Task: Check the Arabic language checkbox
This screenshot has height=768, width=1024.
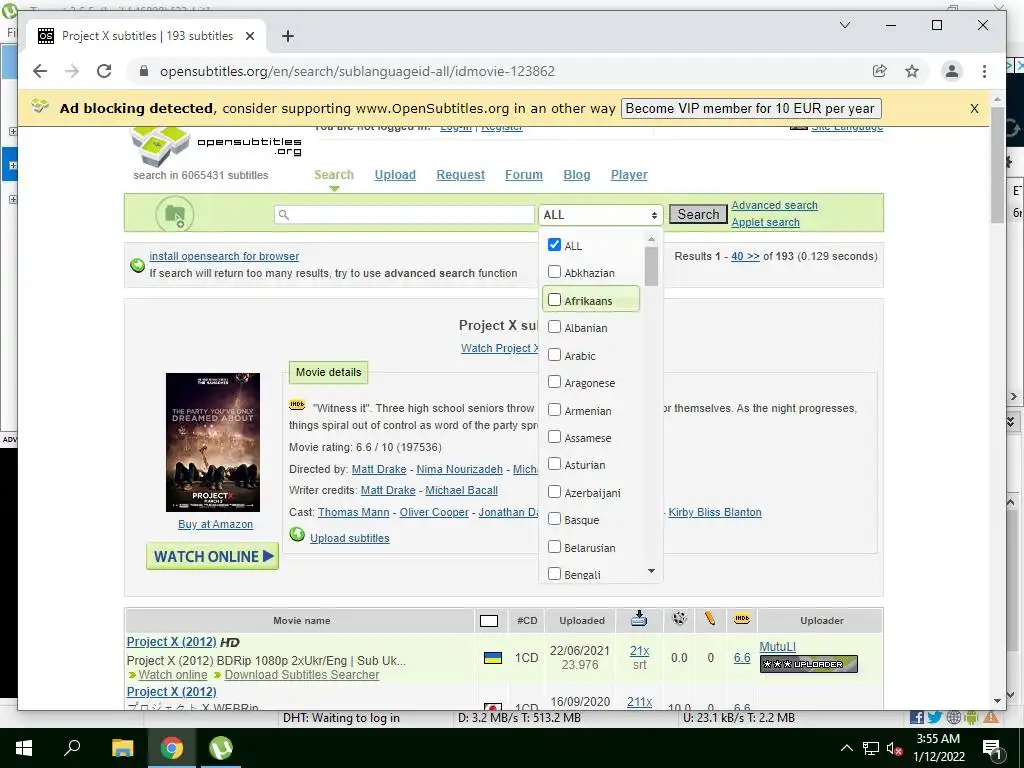Action: 554,355
